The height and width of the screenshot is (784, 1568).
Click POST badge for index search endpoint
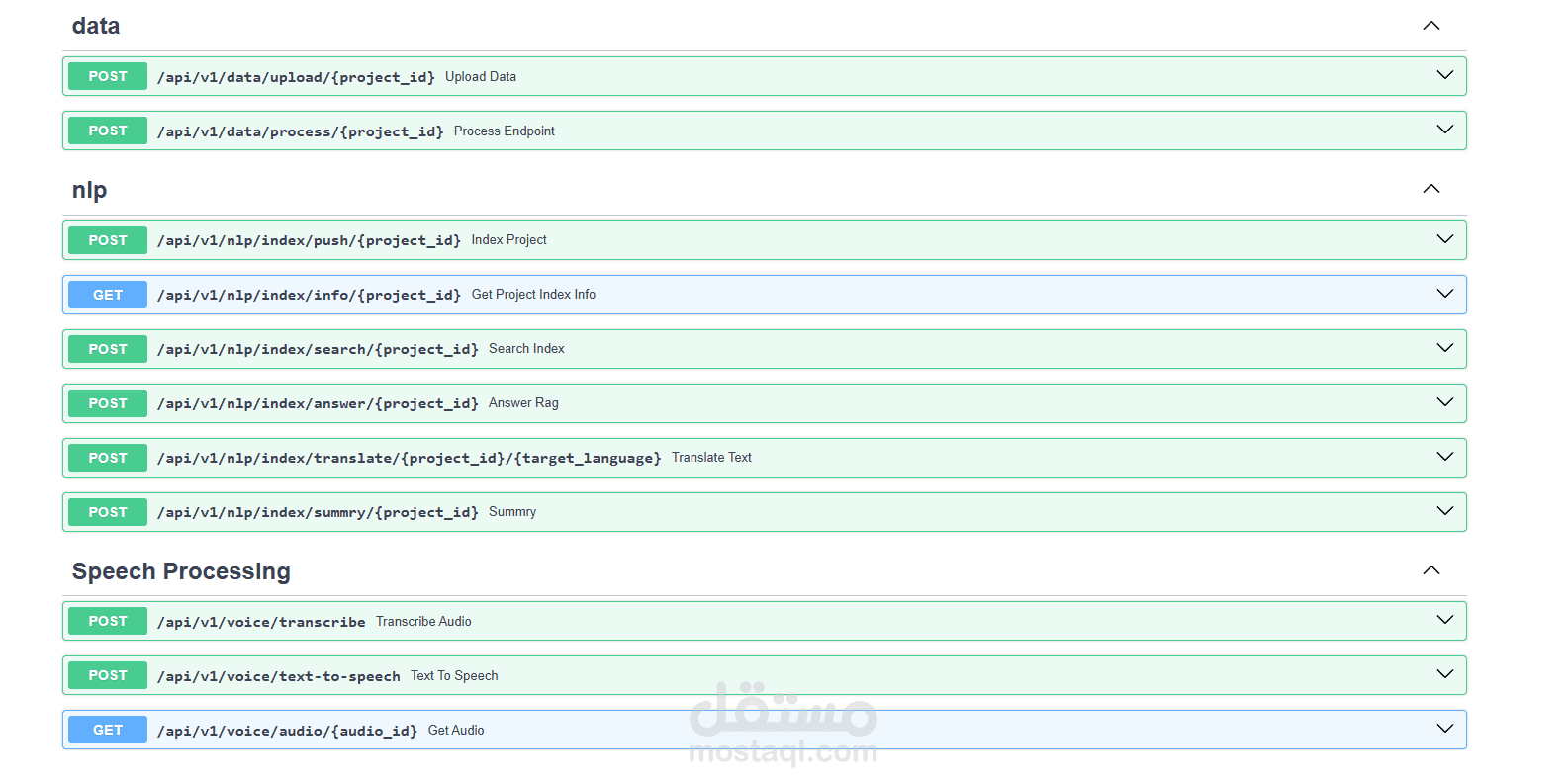click(108, 349)
